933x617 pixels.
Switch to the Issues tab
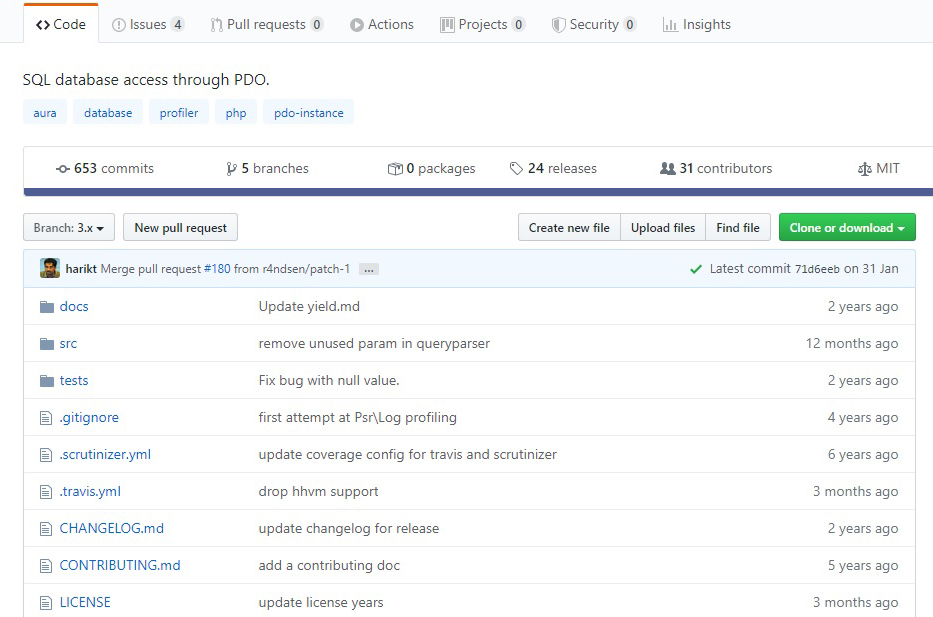(148, 24)
